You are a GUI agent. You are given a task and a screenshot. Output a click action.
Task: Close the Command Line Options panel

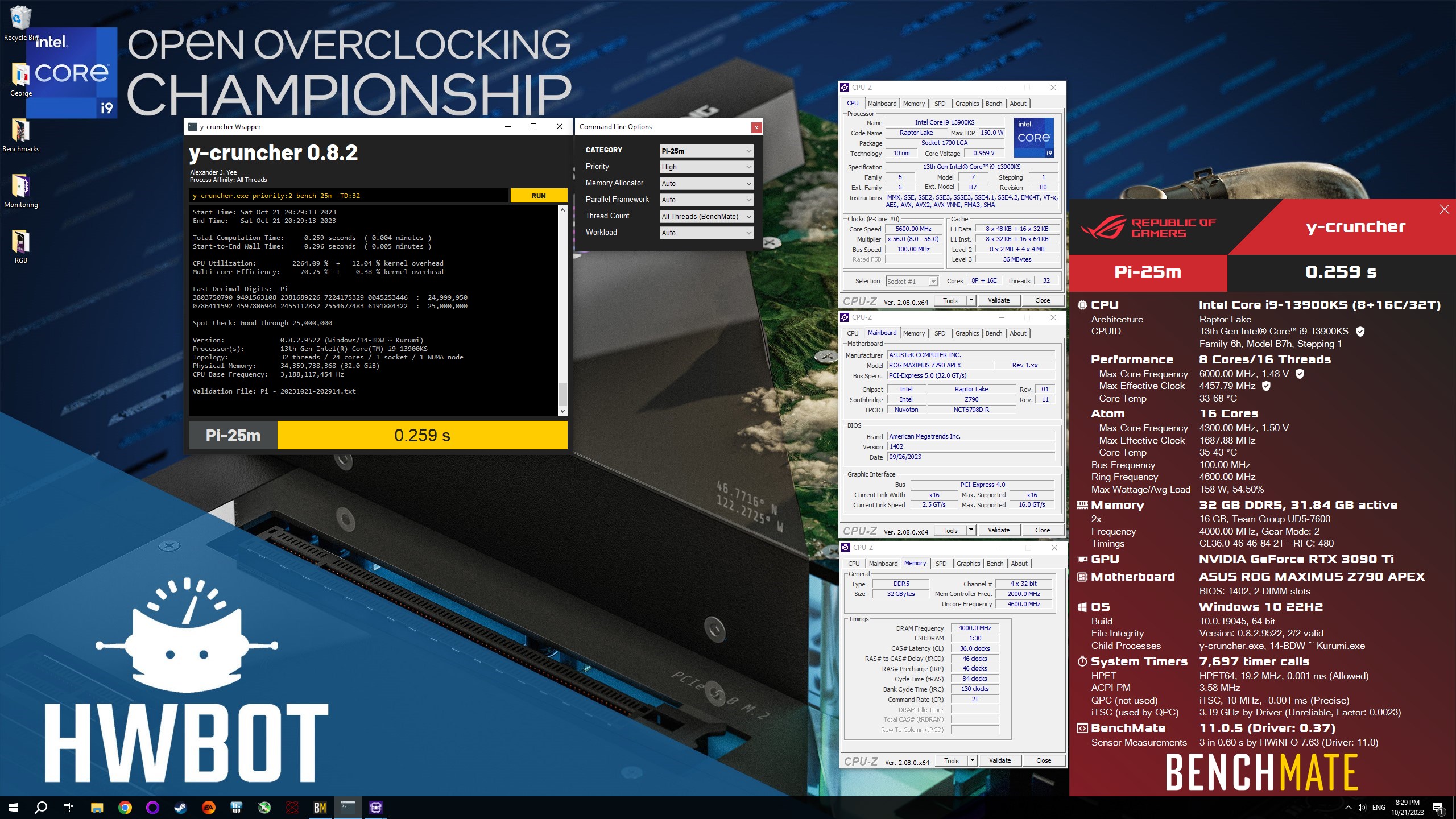pos(756,127)
